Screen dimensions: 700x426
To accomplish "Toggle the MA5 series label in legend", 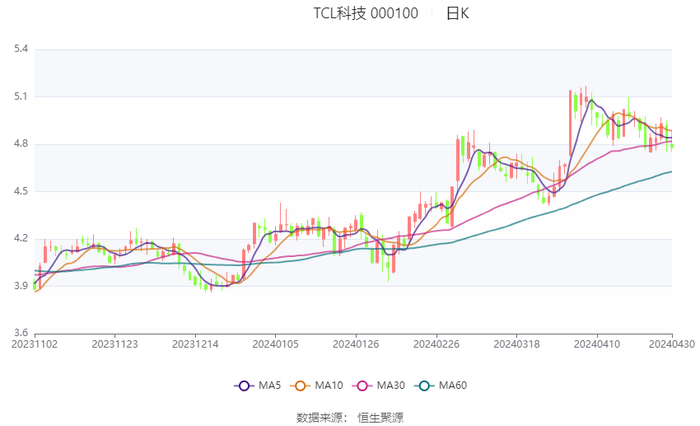I will pos(267,386).
